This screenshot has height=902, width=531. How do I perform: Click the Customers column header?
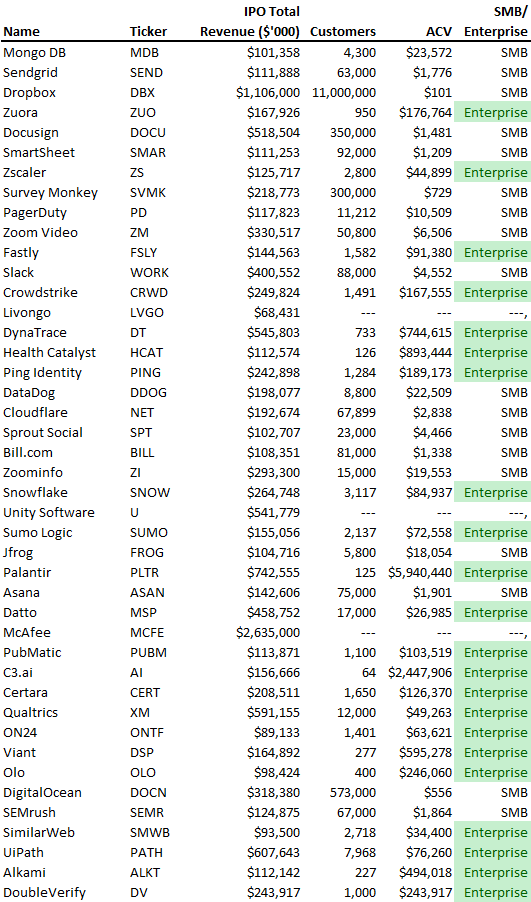pyautogui.click(x=343, y=32)
